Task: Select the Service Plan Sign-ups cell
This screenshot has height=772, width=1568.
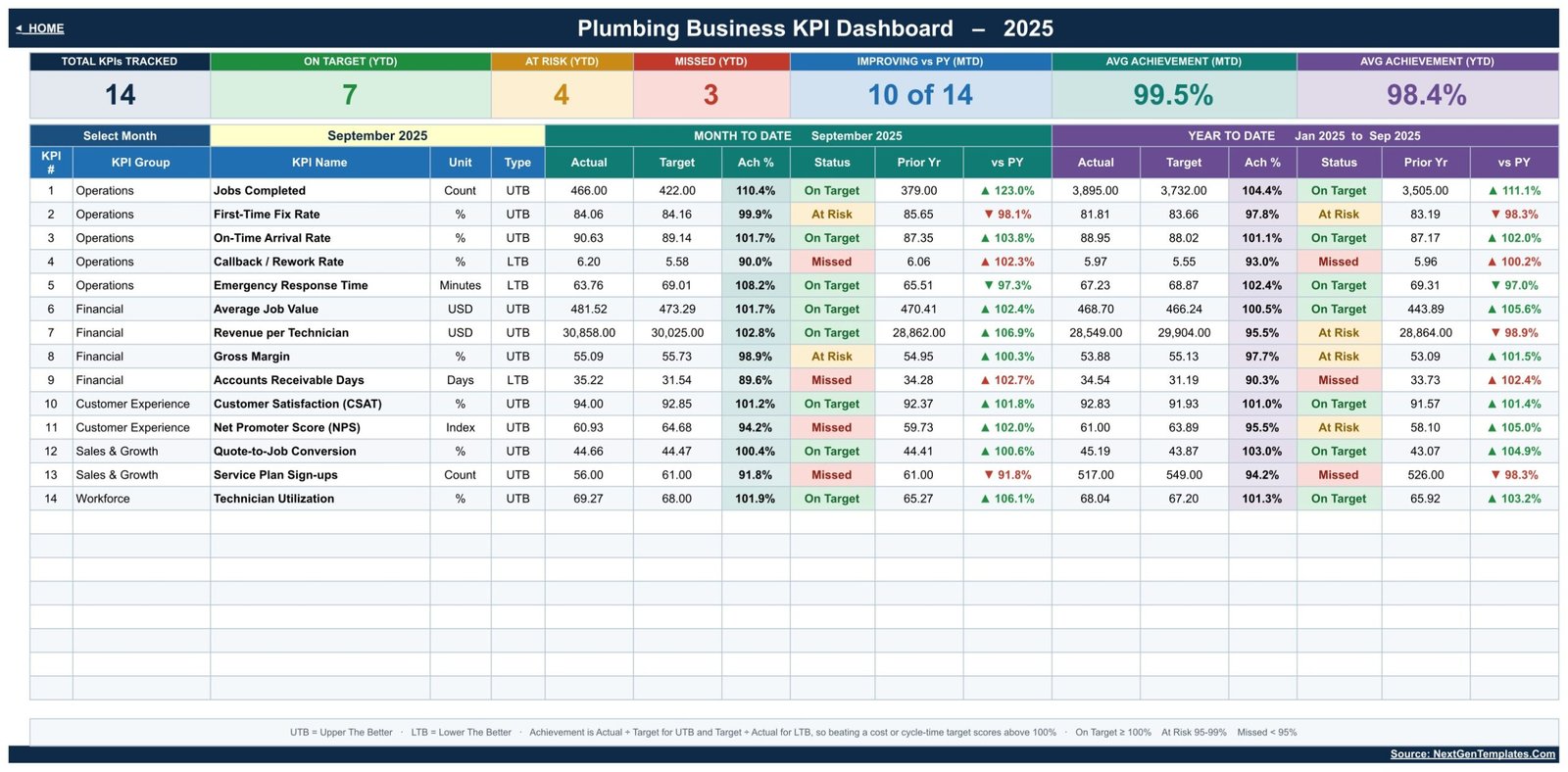Action: click(x=319, y=475)
